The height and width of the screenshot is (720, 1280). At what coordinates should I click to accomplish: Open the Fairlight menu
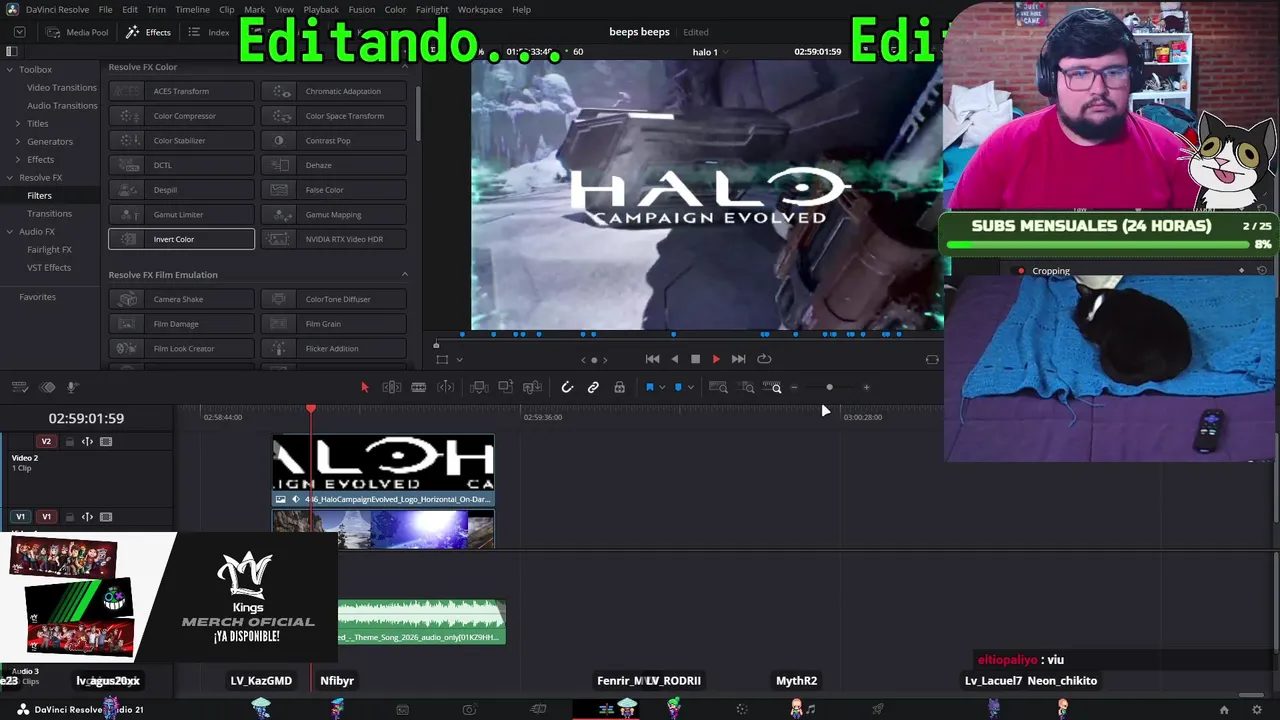pos(432,10)
